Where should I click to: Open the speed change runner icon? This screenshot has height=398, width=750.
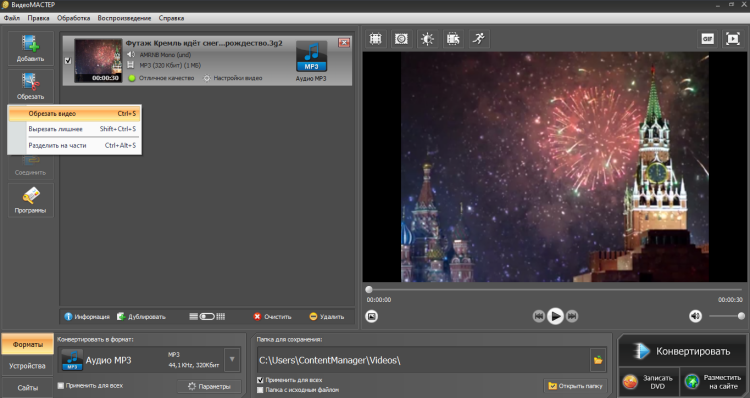(x=479, y=39)
